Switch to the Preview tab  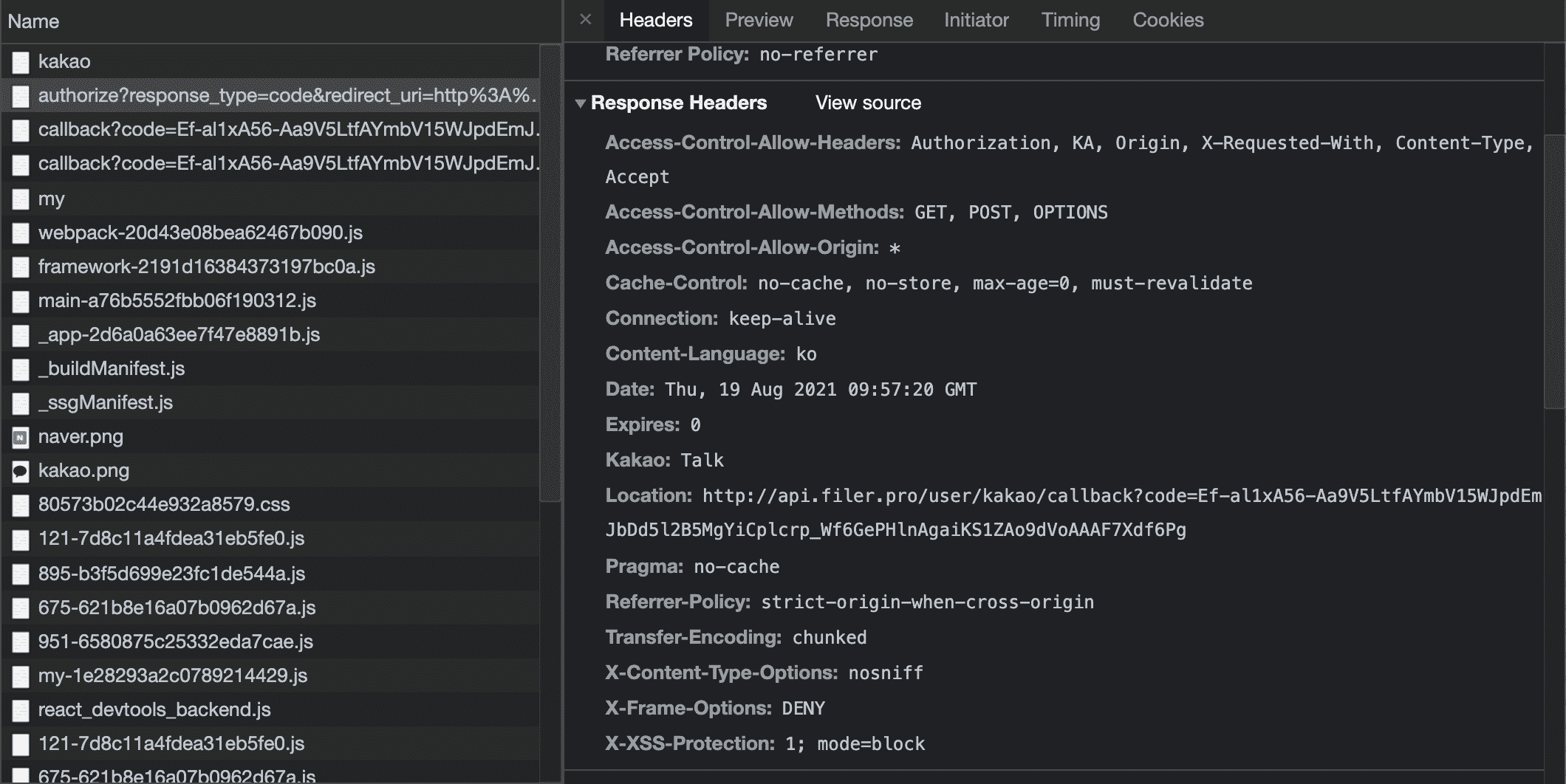[x=759, y=20]
